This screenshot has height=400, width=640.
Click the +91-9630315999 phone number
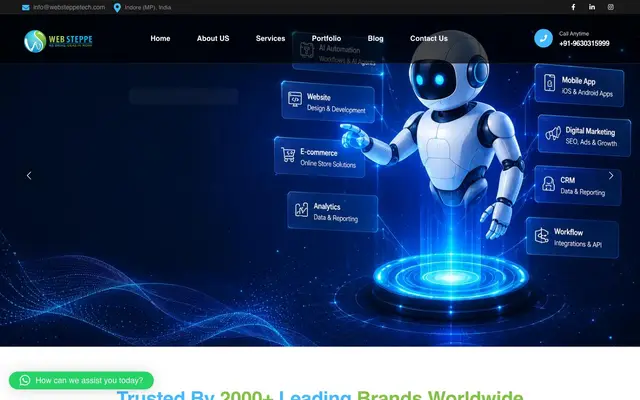coord(584,43)
